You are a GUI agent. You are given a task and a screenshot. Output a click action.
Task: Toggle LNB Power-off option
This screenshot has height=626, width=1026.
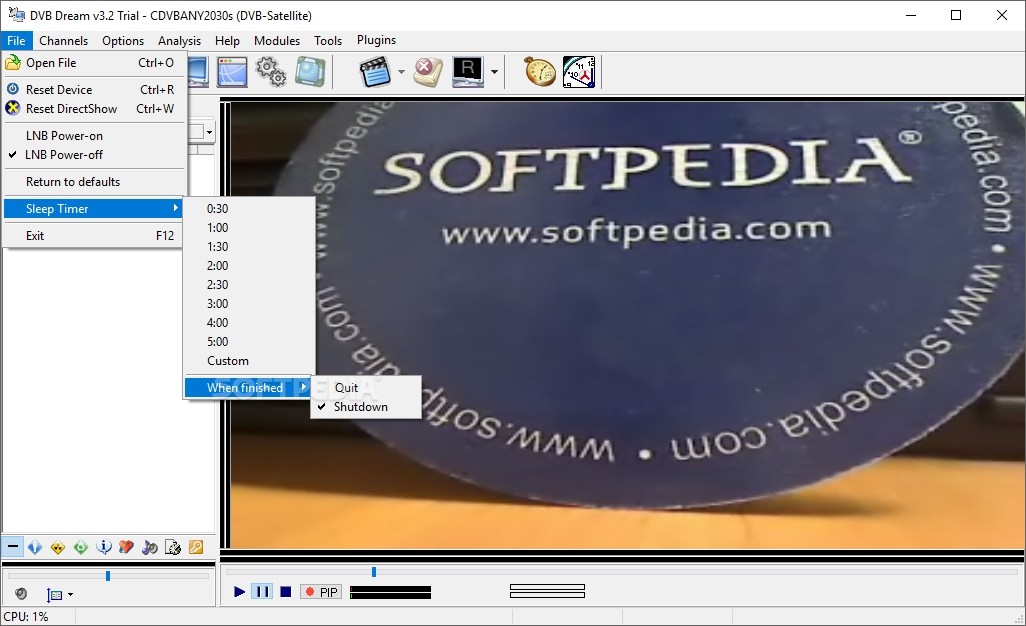point(95,155)
